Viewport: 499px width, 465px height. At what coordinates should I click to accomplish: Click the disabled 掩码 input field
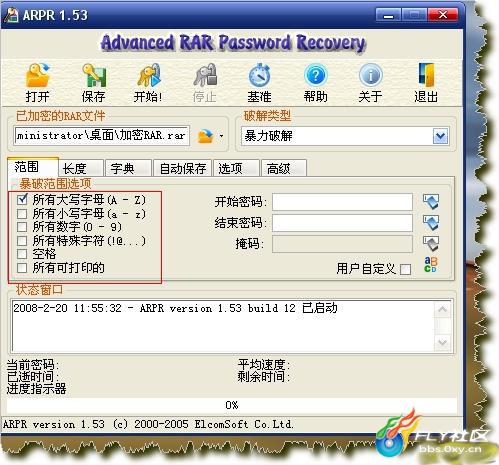(x=342, y=244)
